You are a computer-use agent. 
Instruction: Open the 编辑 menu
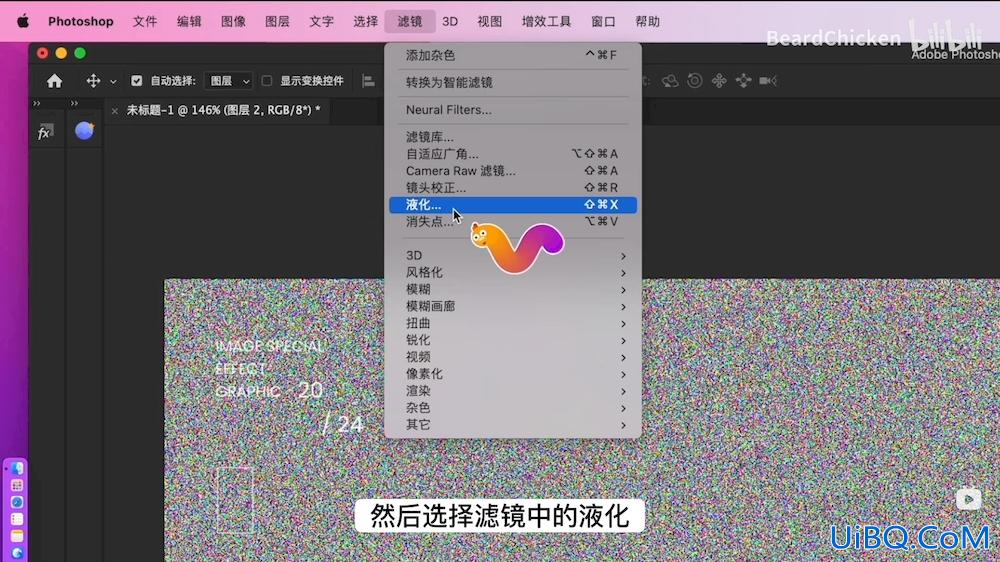189,21
